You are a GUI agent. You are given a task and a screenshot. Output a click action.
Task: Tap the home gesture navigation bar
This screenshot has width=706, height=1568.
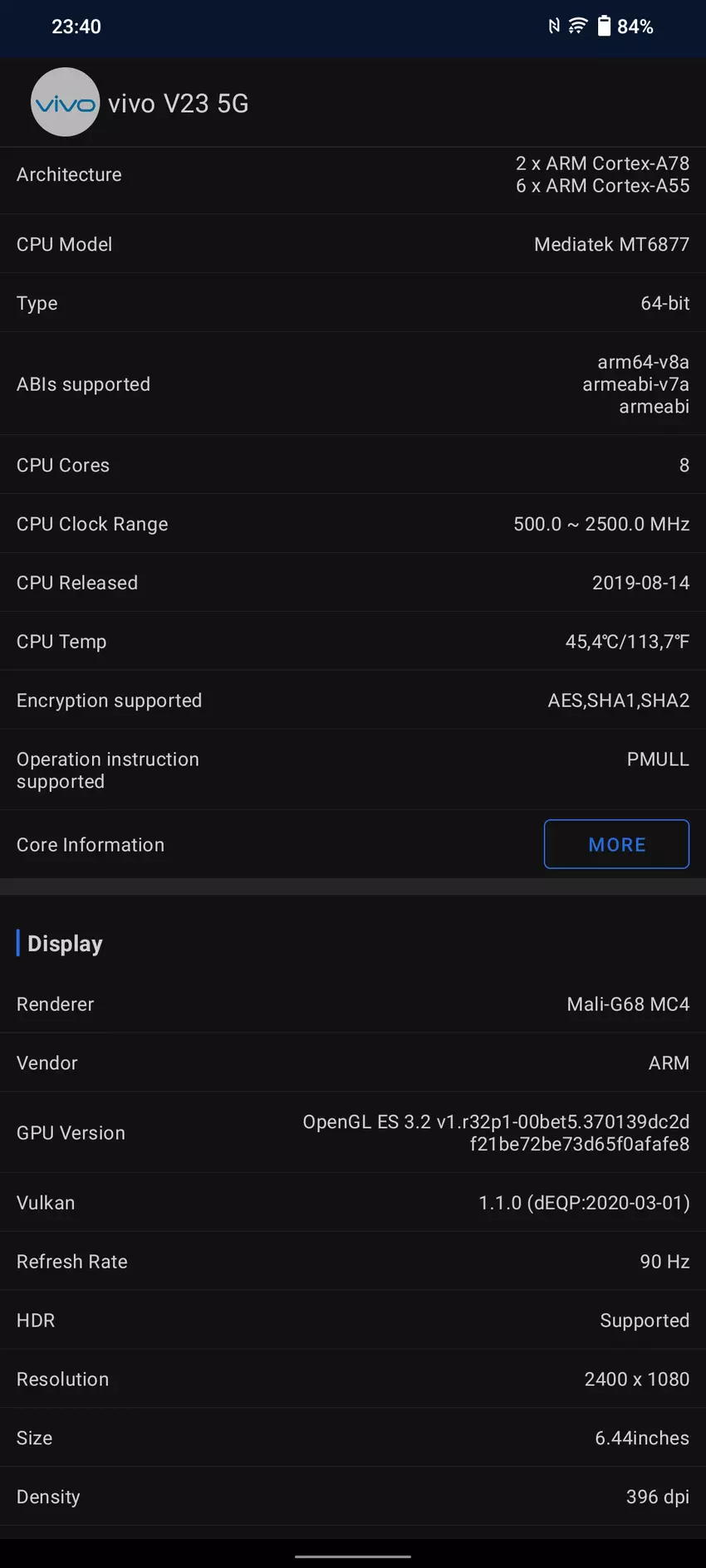click(353, 1556)
